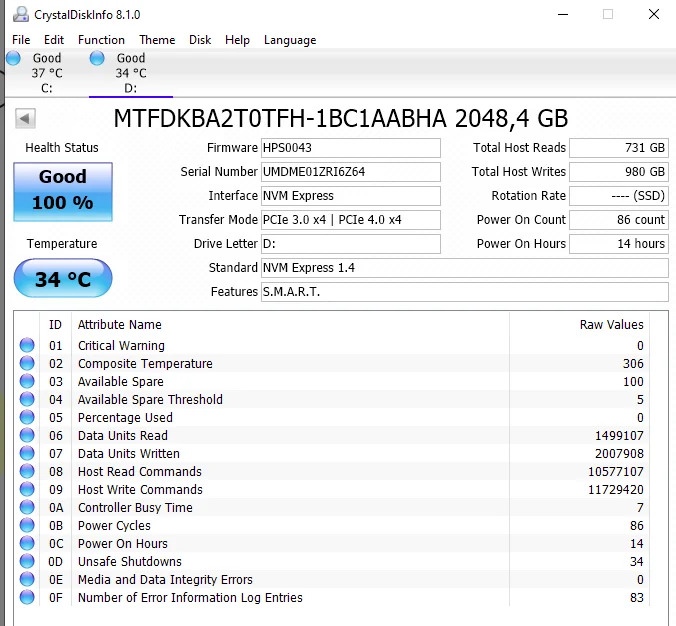Screen dimensions: 676x626
Task: Click status orb for Media and Data Integrity Errors
Action: [27, 579]
